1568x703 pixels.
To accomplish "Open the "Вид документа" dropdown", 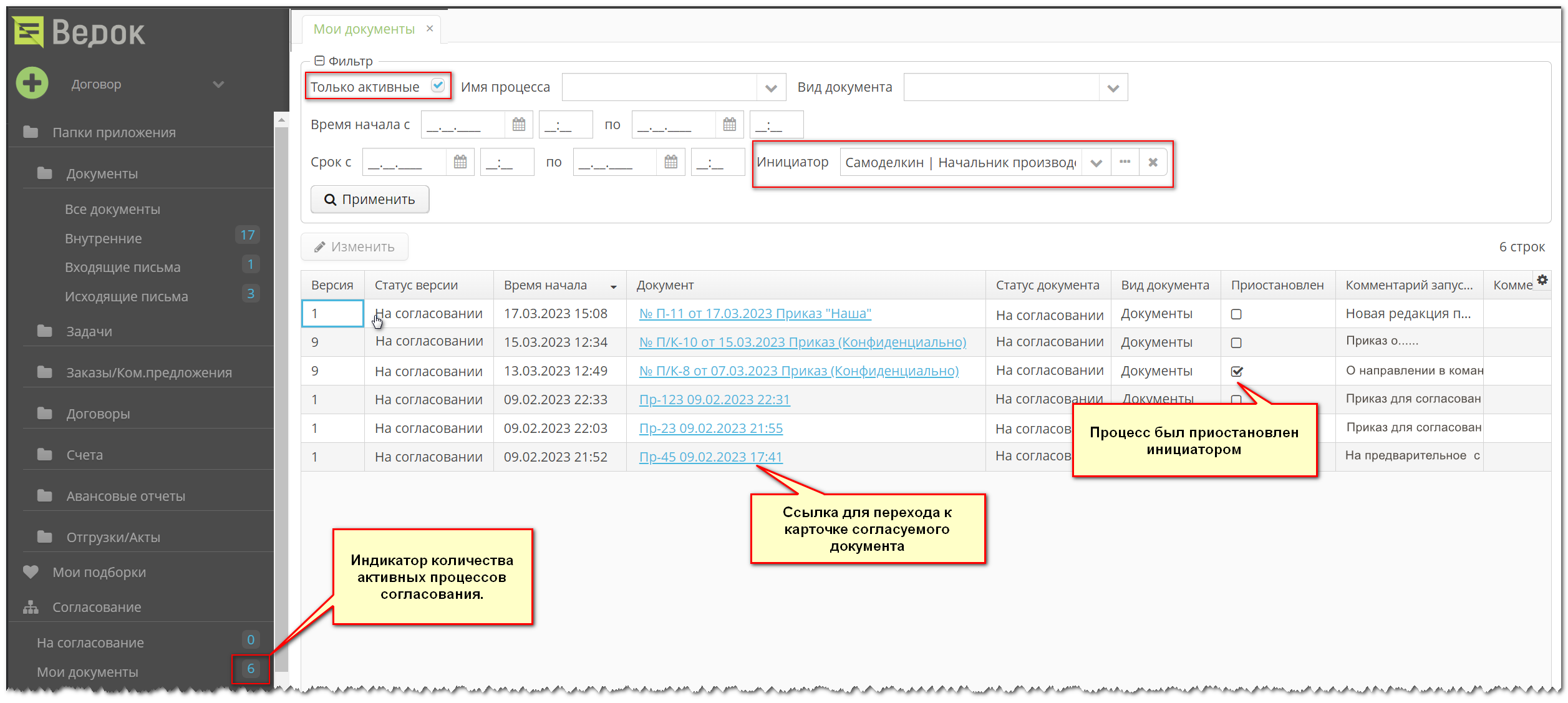I will pos(1114,87).
